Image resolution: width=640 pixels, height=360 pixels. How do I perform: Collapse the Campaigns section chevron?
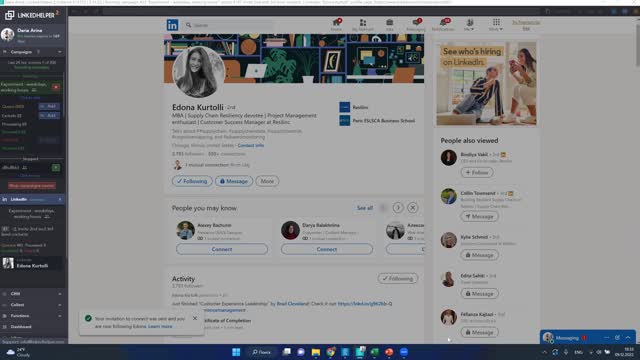60,52
